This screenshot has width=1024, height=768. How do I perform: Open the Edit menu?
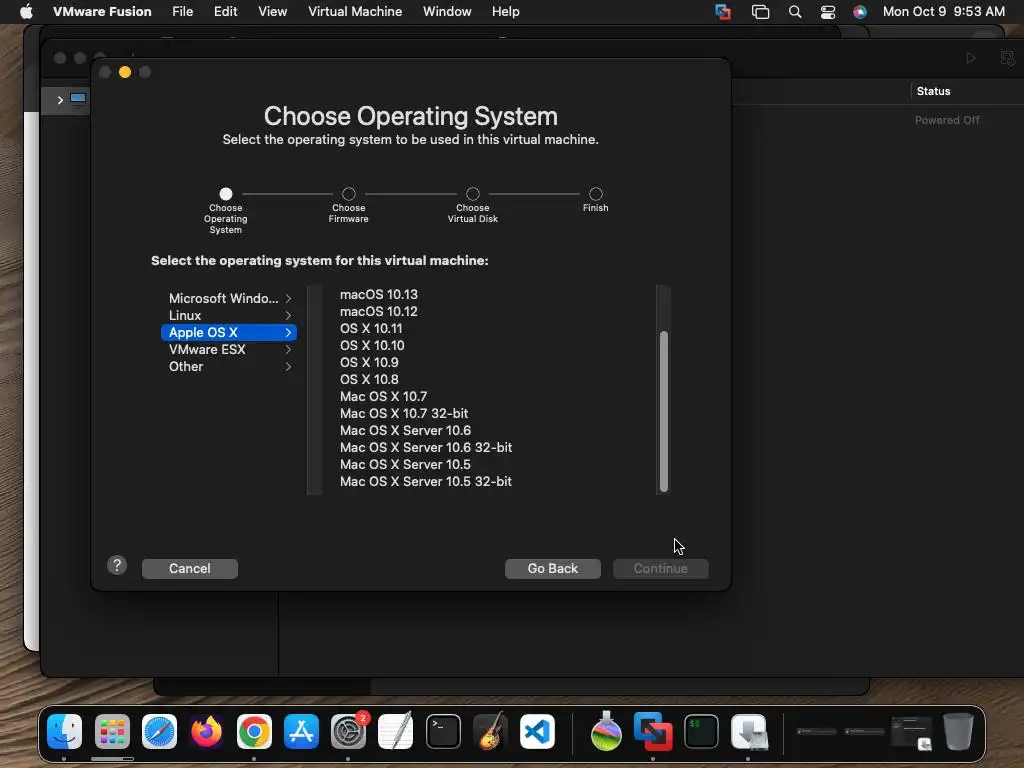225,12
